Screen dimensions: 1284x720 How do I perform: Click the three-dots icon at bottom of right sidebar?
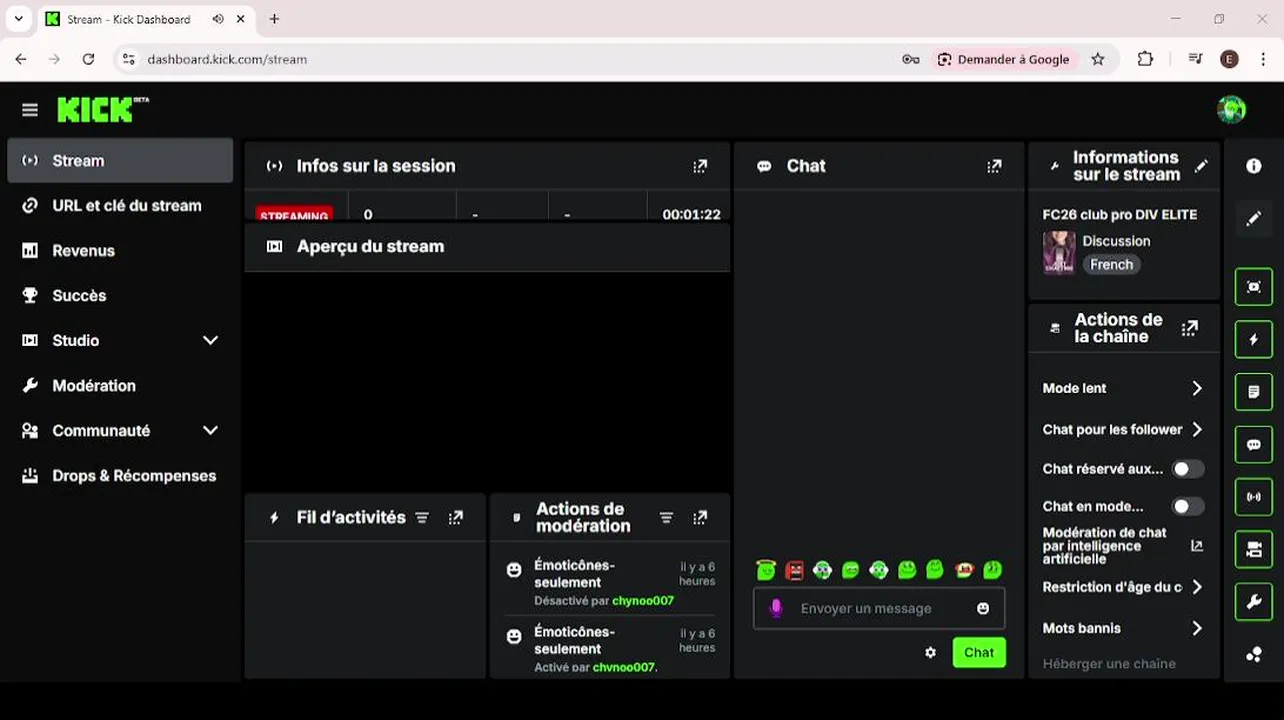click(1254, 654)
